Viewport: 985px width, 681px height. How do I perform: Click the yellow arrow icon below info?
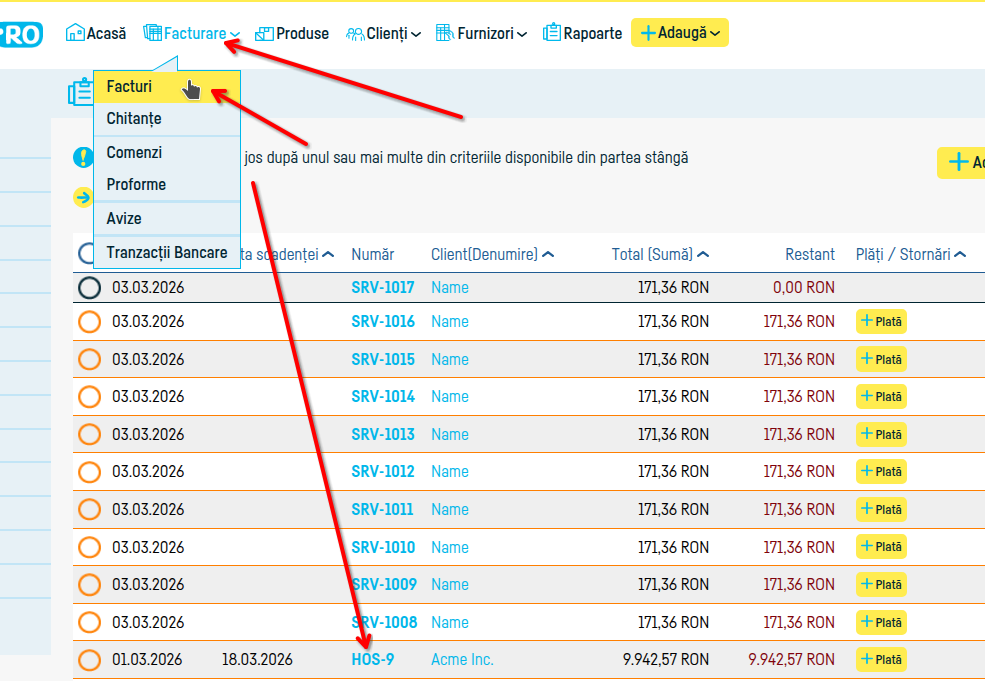click(83, 198)
